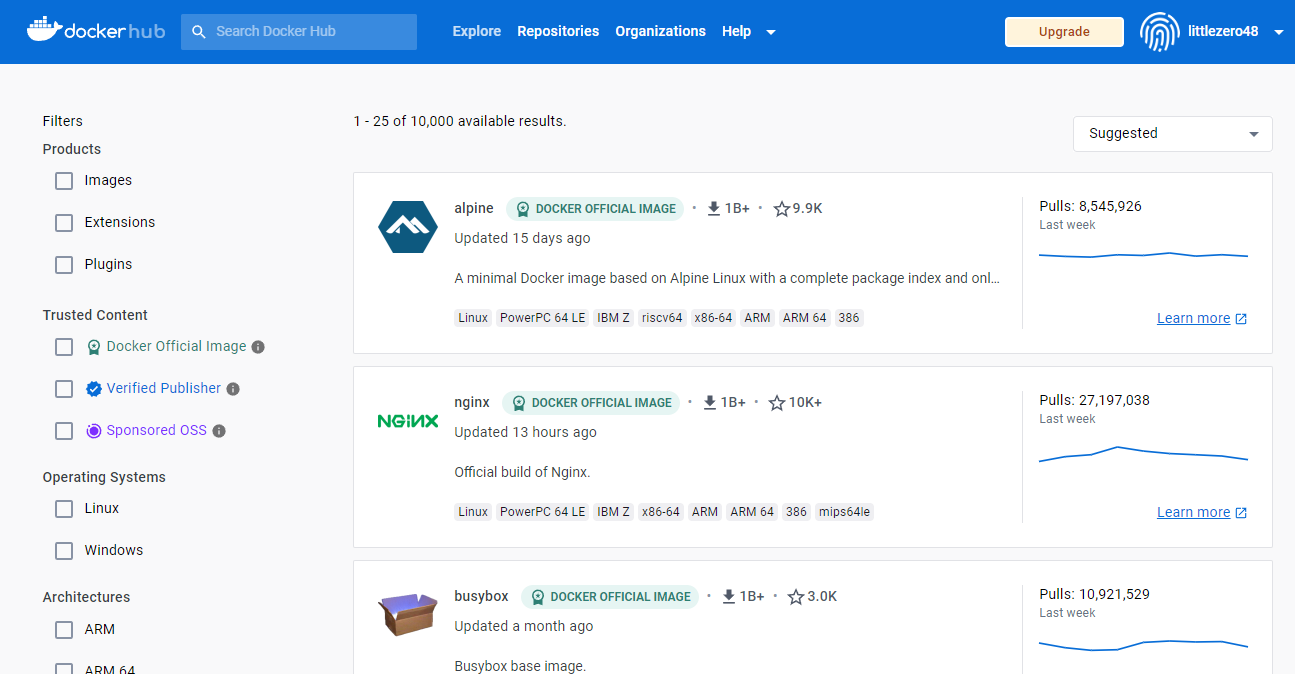Click nginx's Official Image badge icon

(518, 403)
